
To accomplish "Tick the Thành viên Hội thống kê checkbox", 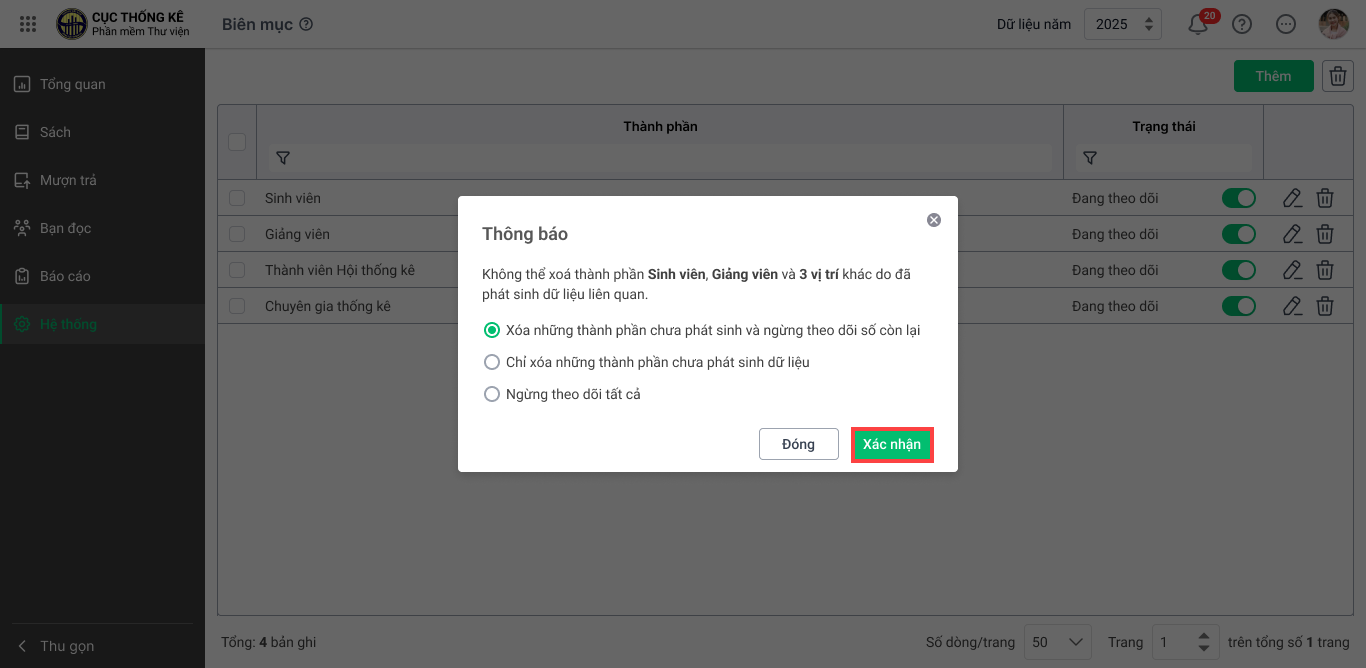I will point(237,270).
